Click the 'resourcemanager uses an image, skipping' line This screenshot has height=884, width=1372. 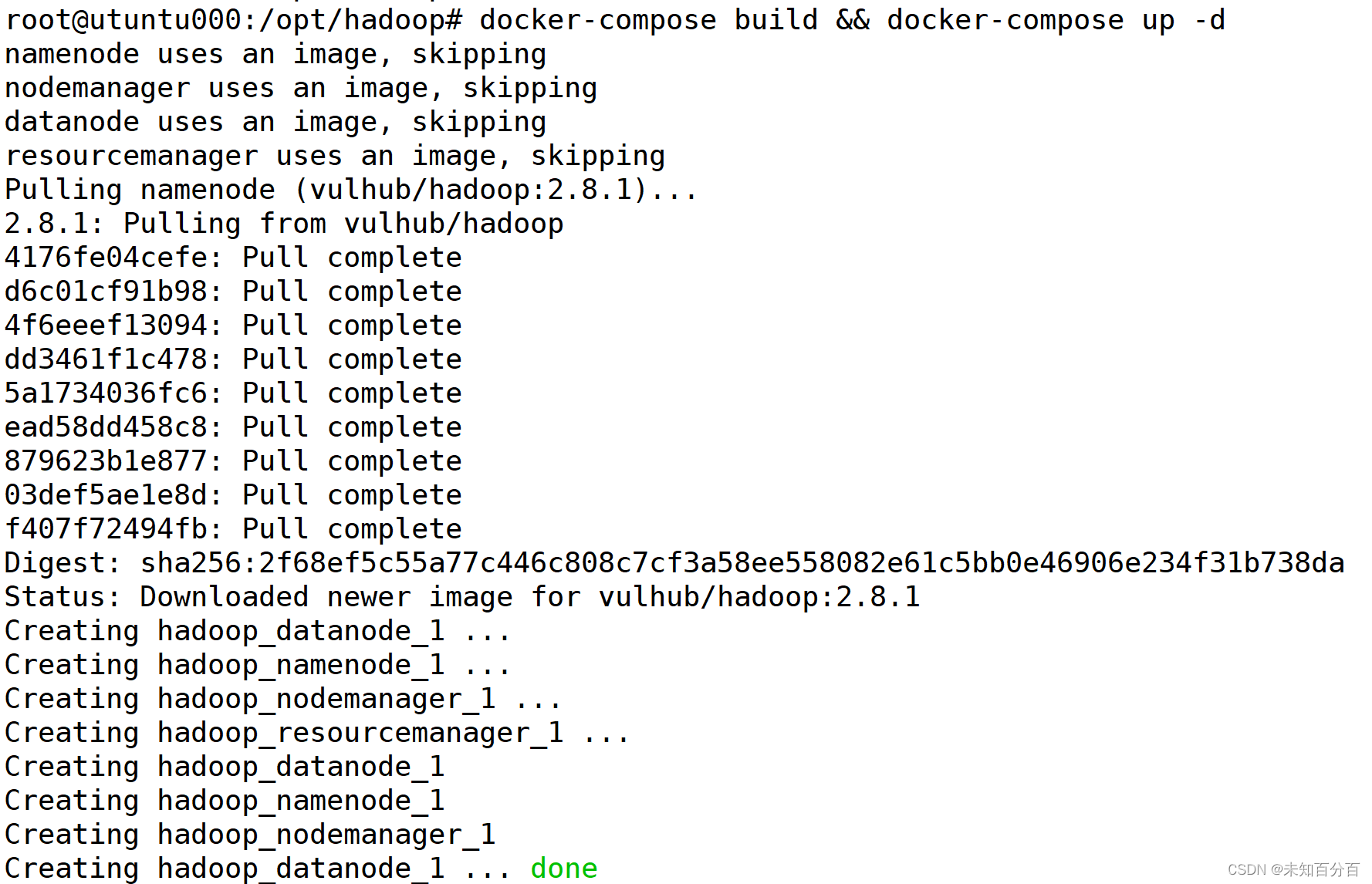335,157
